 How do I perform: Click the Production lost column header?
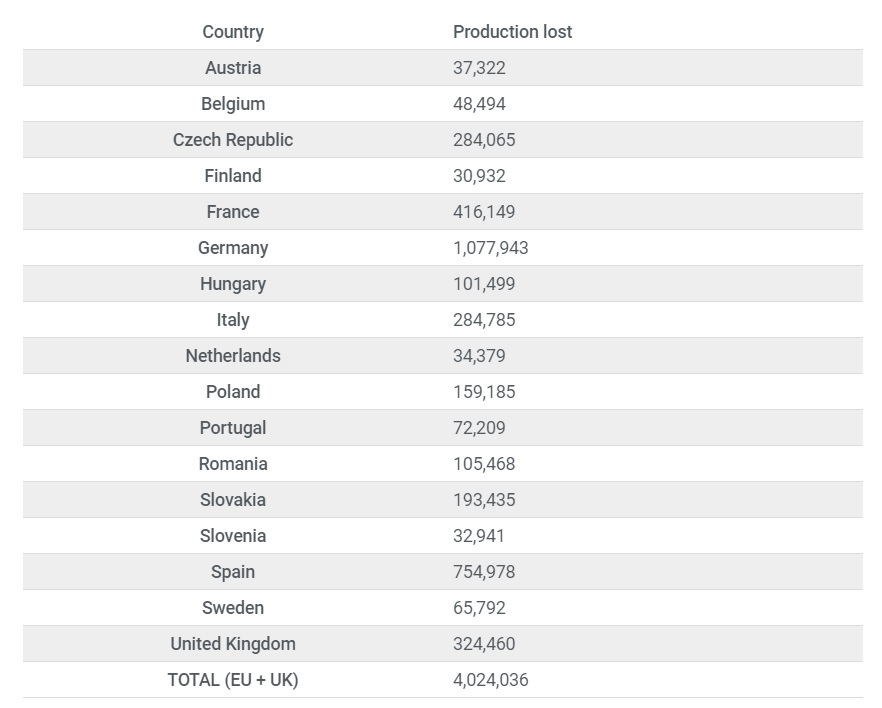[x=512, y=32]
